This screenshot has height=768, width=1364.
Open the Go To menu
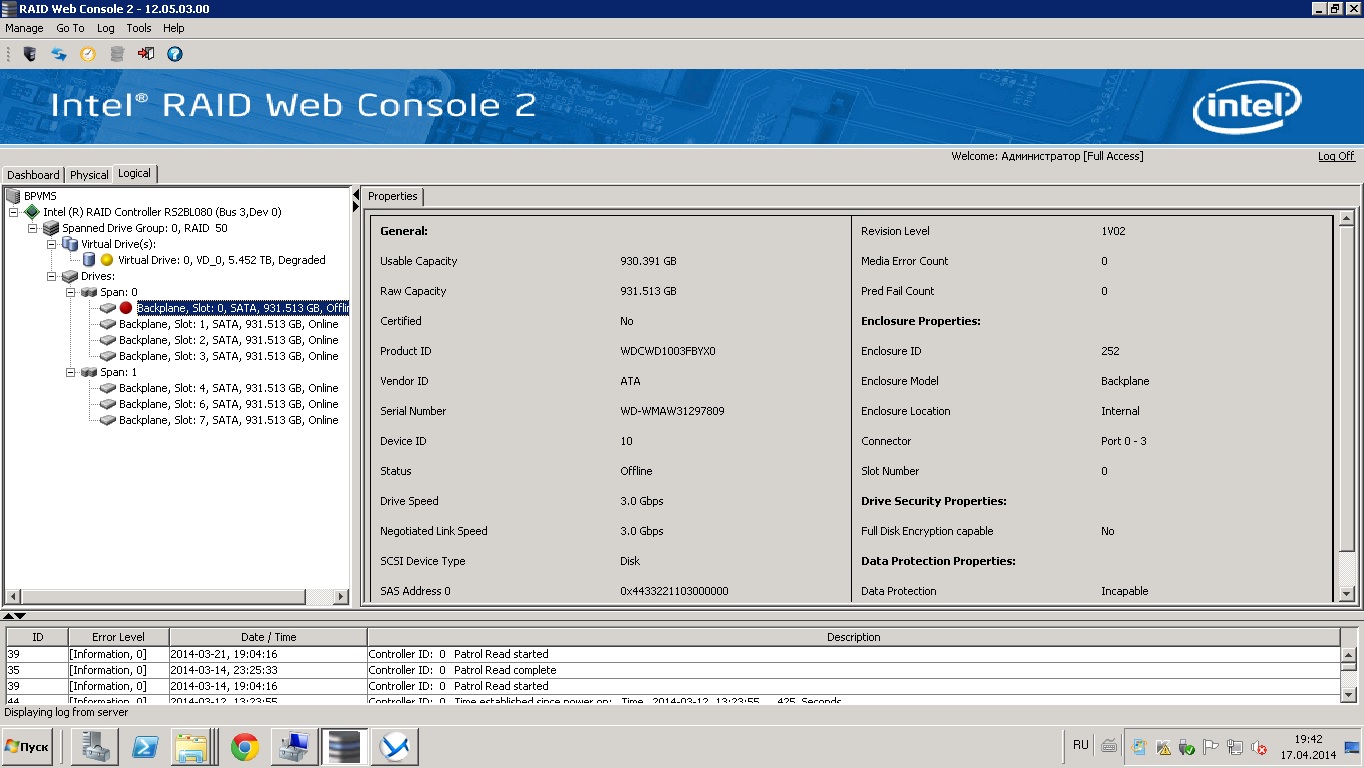pos(70,28)
